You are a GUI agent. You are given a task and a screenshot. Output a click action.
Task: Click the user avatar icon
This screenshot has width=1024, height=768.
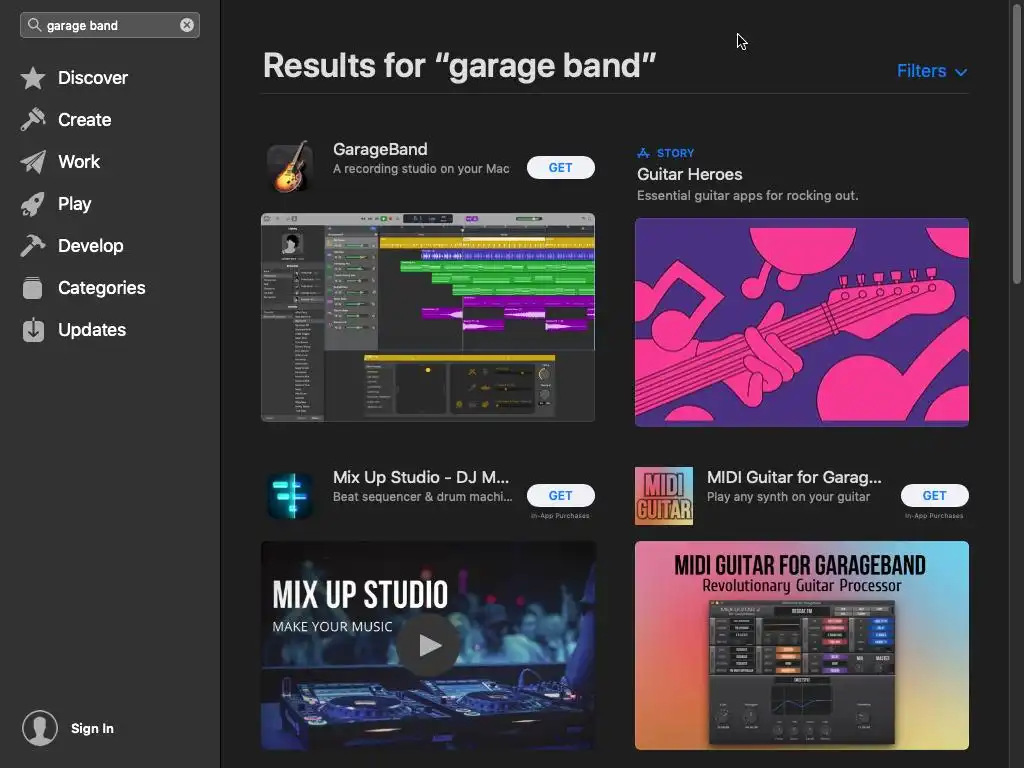tap(40, 728)
